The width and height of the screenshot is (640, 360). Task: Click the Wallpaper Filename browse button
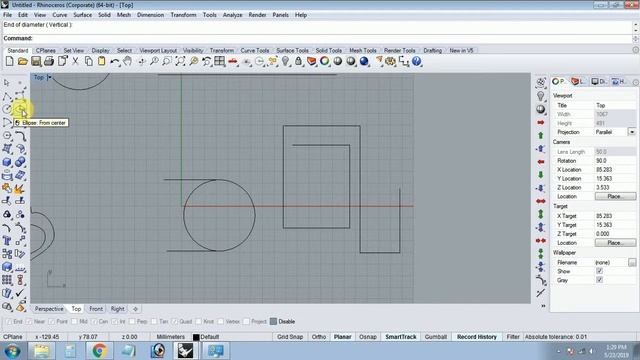[632, 262]
